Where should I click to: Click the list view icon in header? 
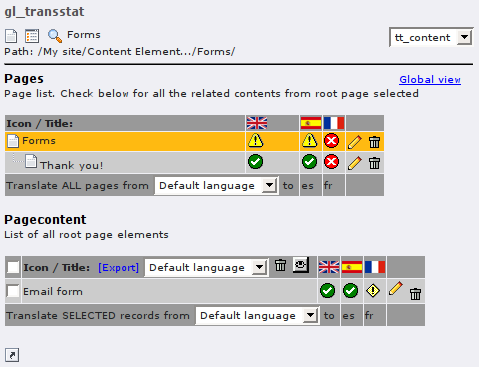(x=32, y=36)
